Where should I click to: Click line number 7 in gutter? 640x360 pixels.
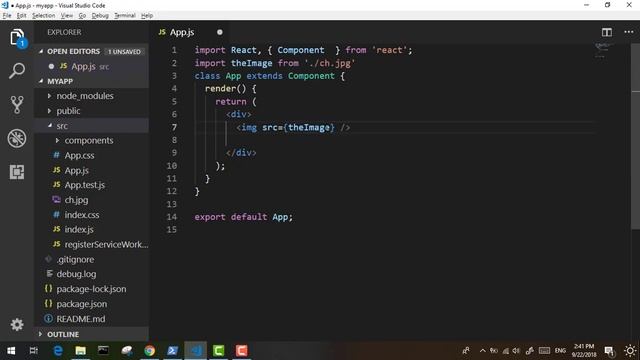click(x=174, y=127)
